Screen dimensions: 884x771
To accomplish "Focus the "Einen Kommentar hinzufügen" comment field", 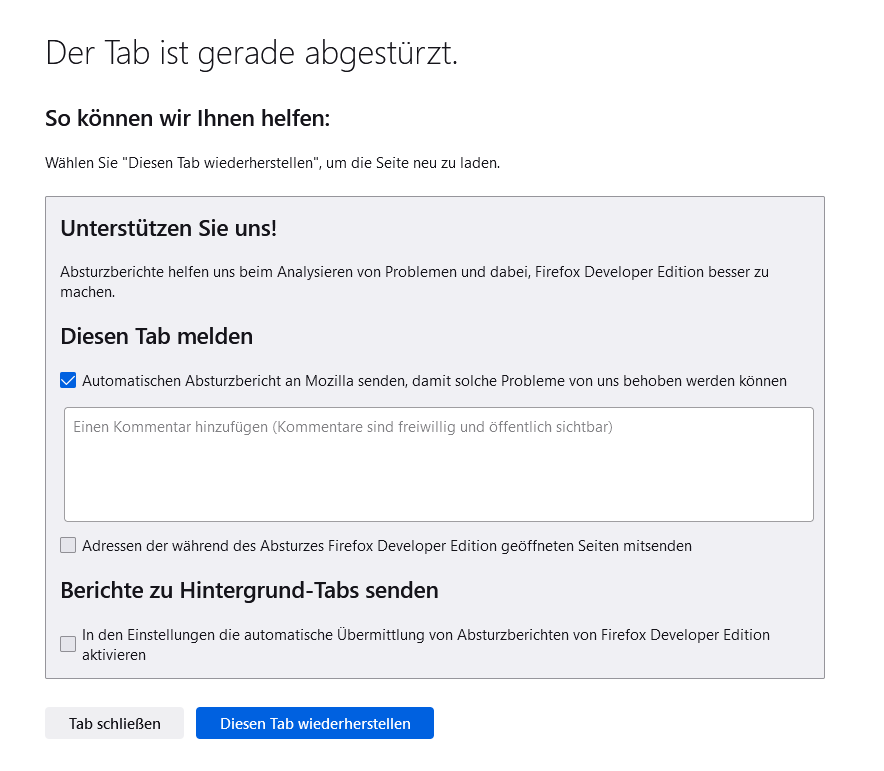I will [438, 464].
